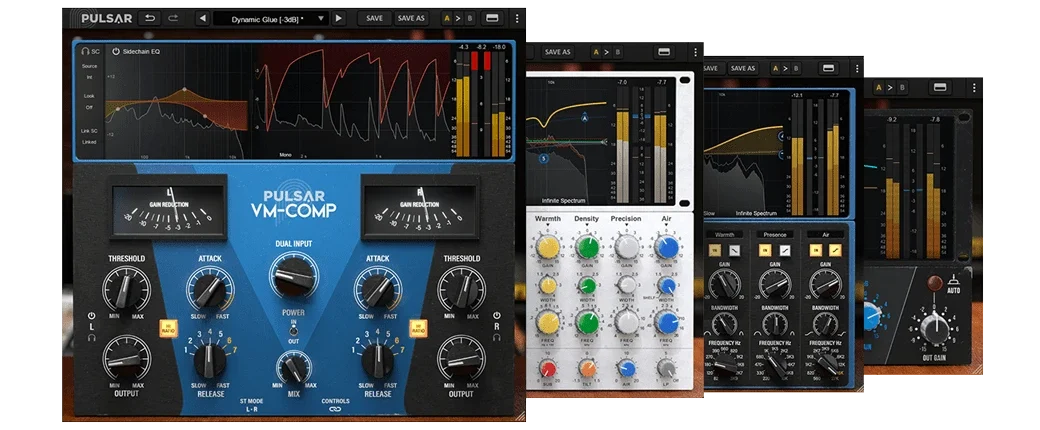Open three-dot menu in white EQ plugin
The image size is (1040, 430).
pyautogui.click(x=694, y=52)
